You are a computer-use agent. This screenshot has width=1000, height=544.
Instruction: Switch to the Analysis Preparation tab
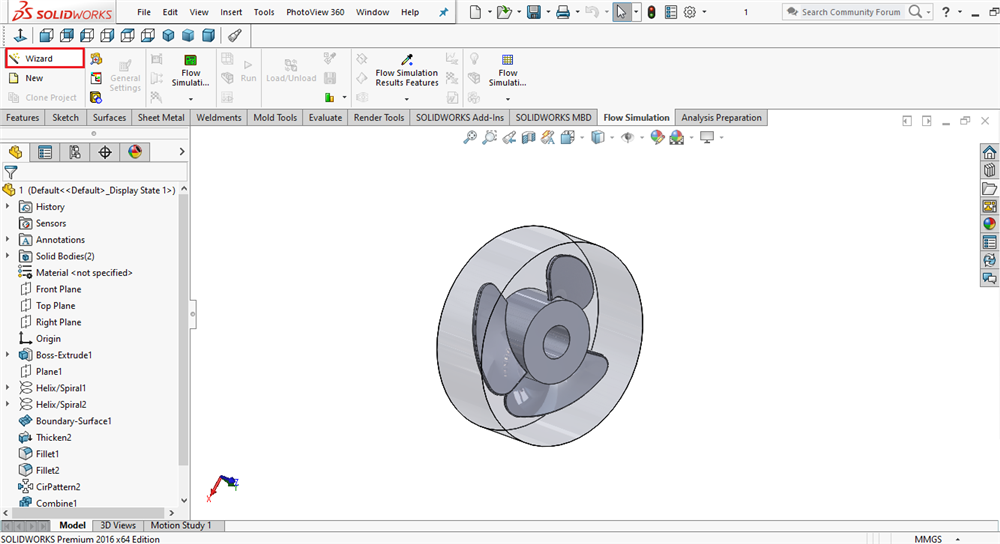pyautogui.click(x=721, y=118)
